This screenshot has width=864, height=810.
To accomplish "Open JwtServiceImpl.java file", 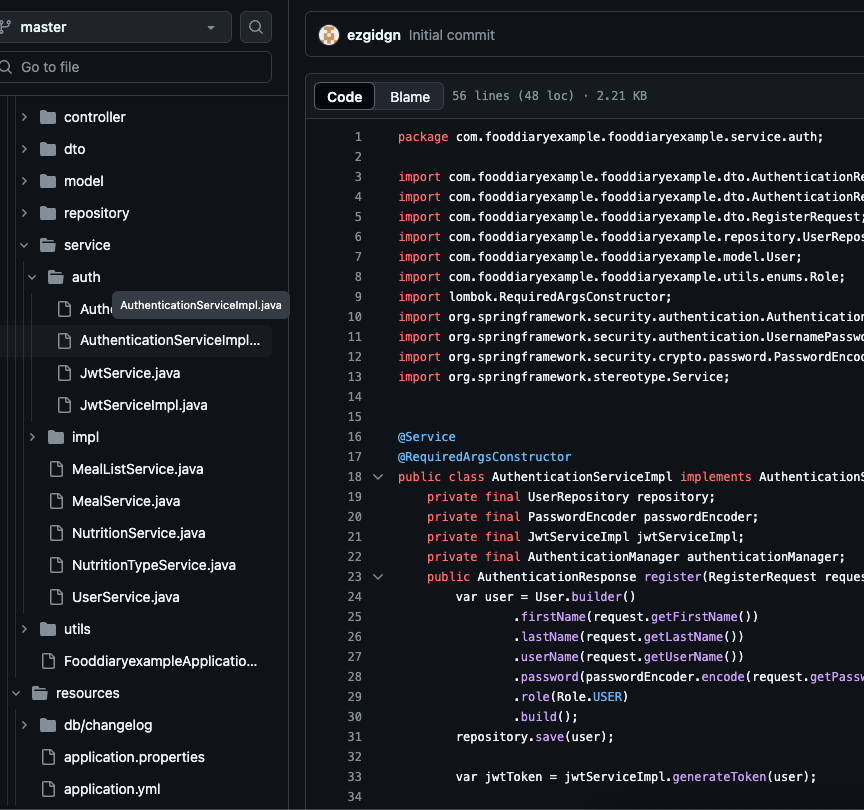I will pyautogui.click(x=144, y=405).
